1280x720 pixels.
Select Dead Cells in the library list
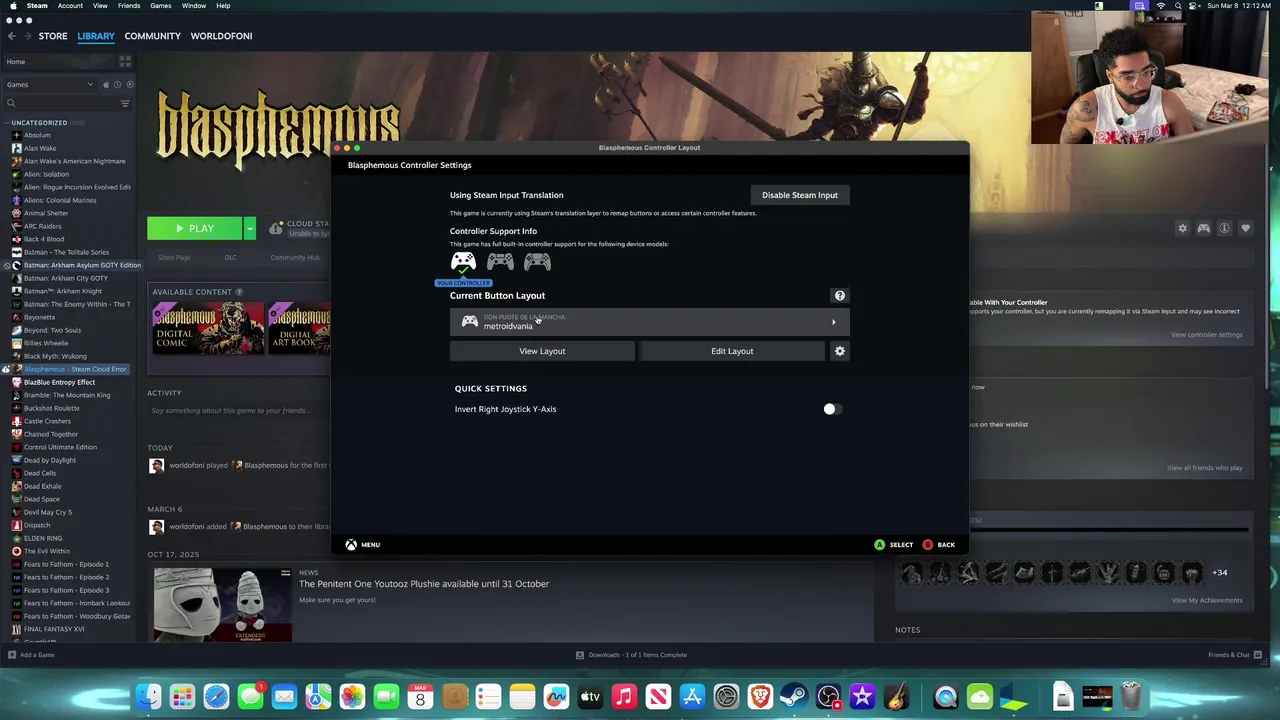coord(40,473)
